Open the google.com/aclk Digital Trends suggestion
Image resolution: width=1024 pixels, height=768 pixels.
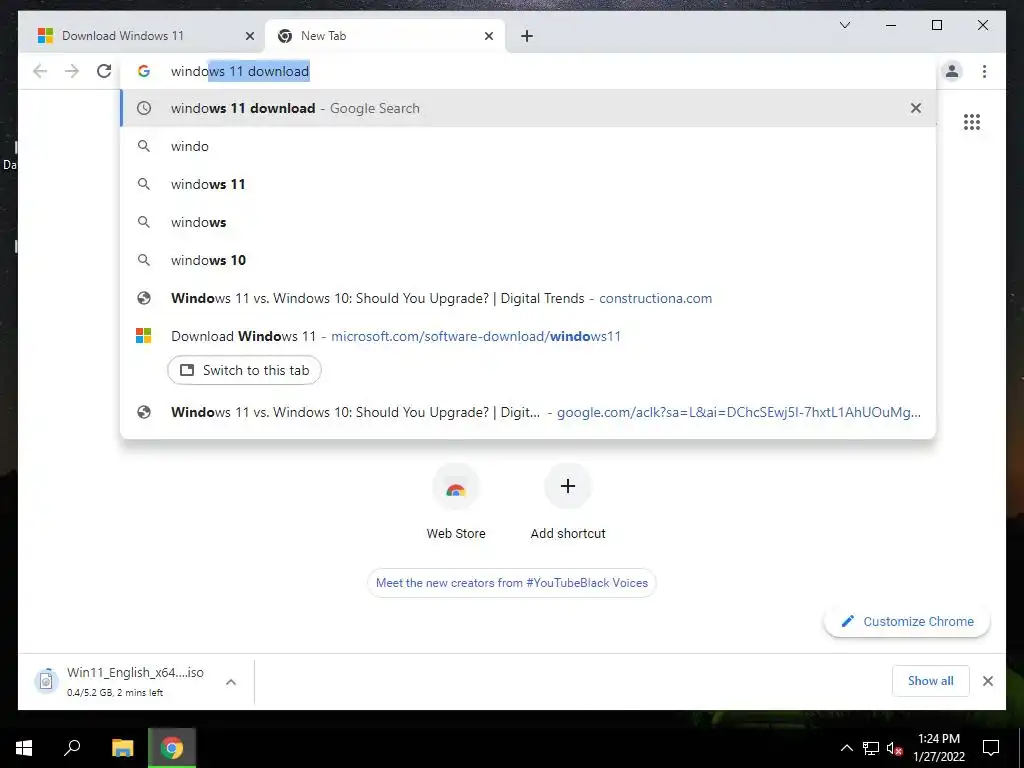point(528,412)
